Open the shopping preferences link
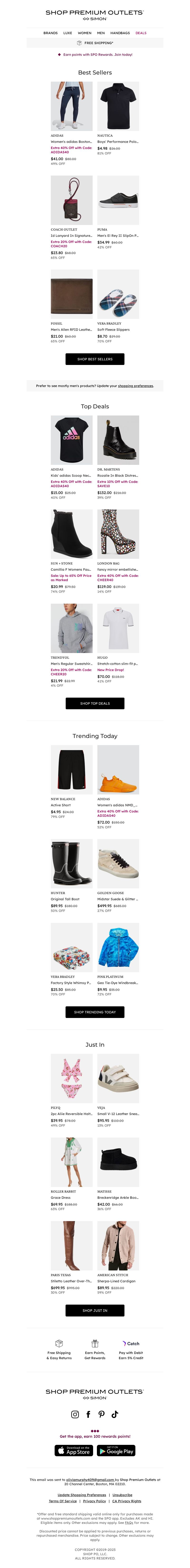This screenshot has width=190, height=1568. tap(135, 385)
